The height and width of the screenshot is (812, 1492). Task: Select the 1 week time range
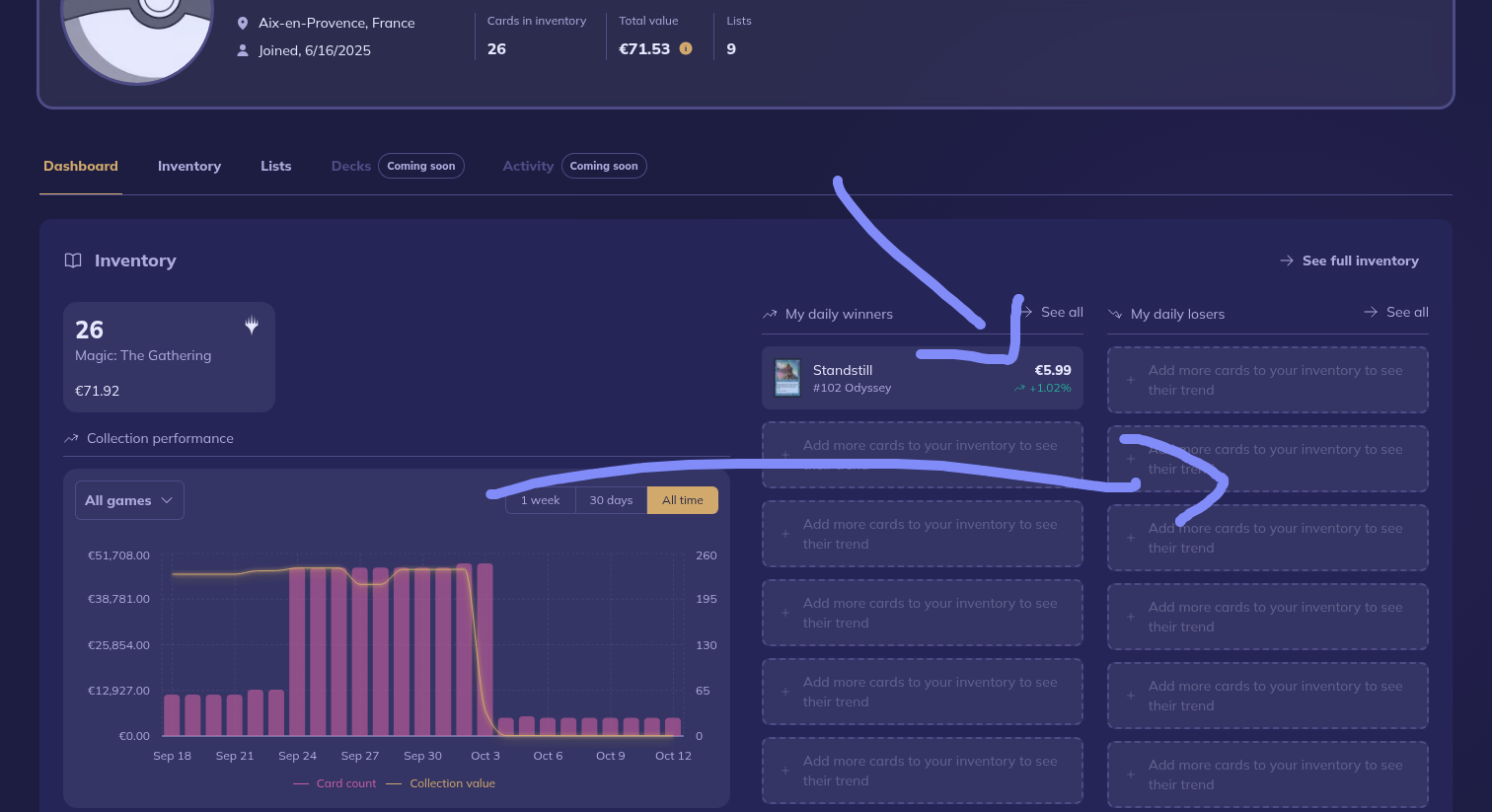coord(541,500)
